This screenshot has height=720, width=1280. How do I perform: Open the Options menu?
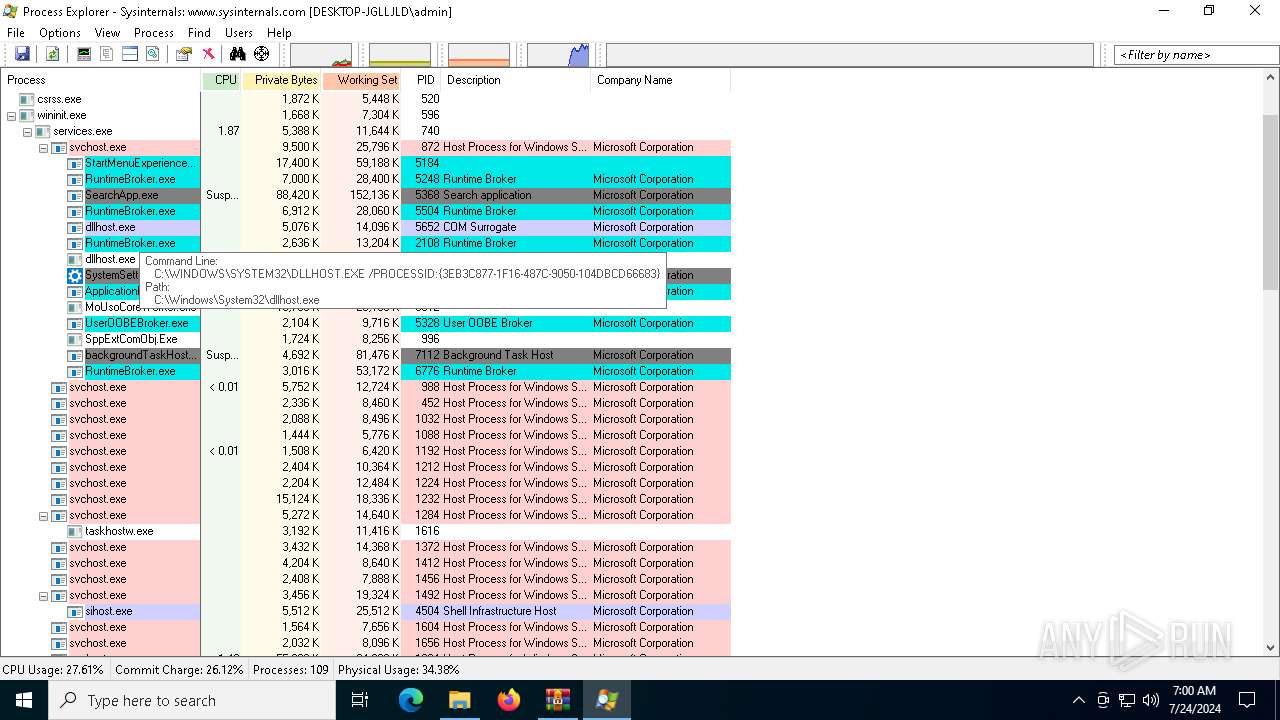tap(60, 33)
